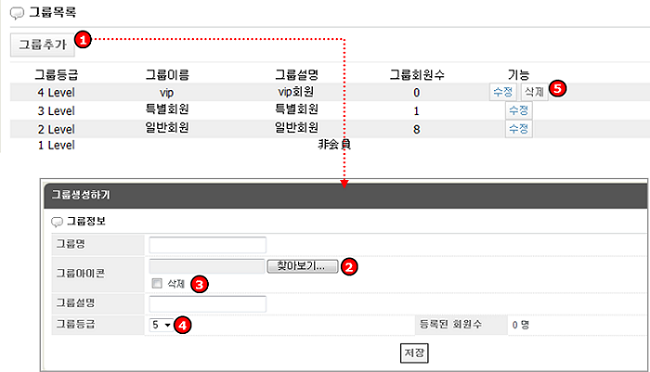Tick the 삭제 checkbox under 그룹아이콘
650x372 pixels.
[x=157, y=283]
